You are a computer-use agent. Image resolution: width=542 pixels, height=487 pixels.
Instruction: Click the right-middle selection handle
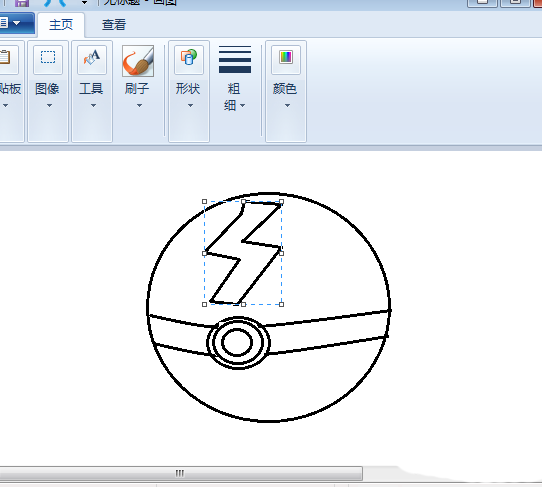click(281, 253)
